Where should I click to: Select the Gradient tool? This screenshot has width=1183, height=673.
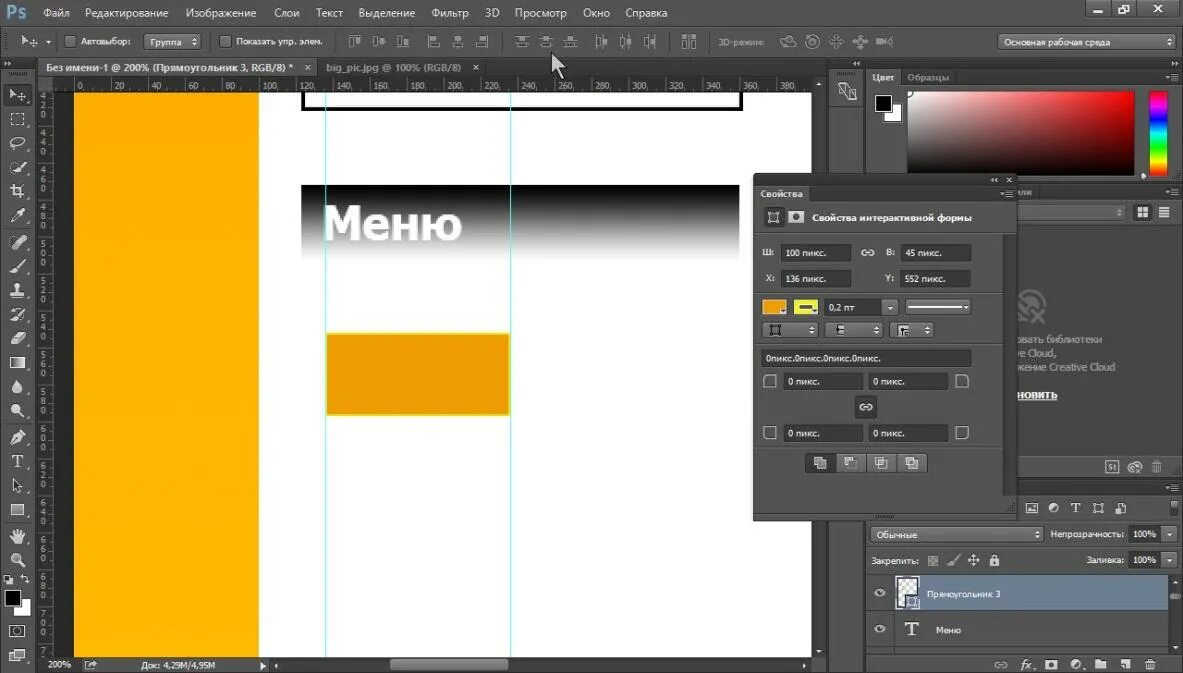pos(17,363)
